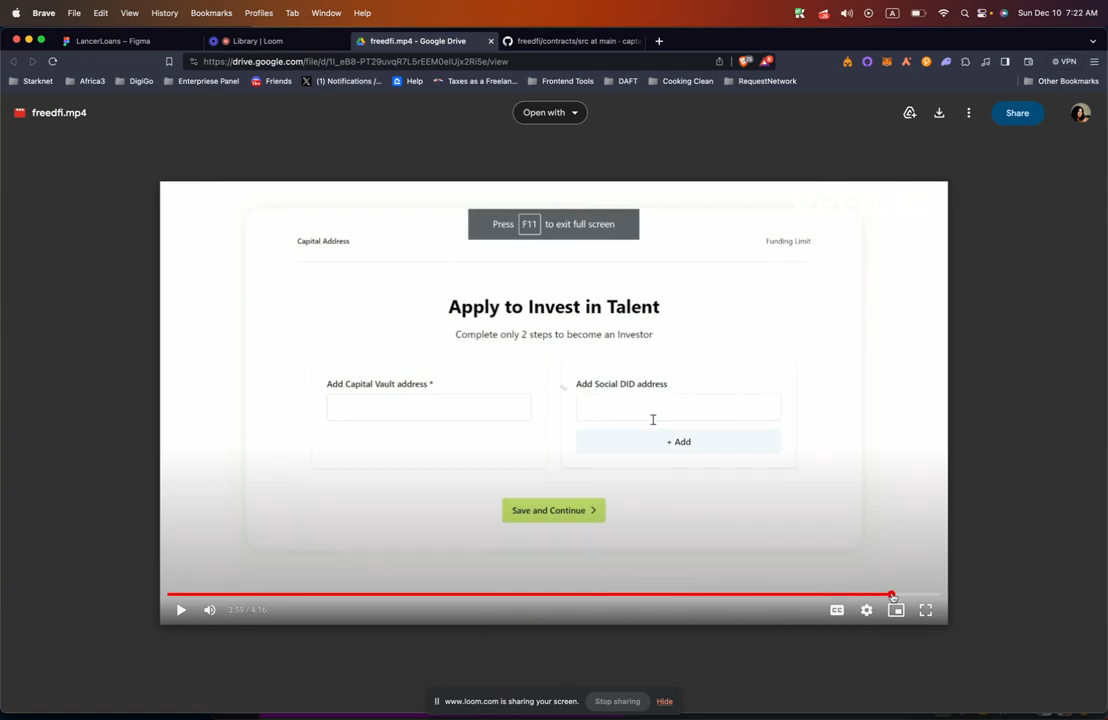Open the Starknet bookmarks folder
The width and height of the screenshot is (1108, 720).
(x=30, y=81)
